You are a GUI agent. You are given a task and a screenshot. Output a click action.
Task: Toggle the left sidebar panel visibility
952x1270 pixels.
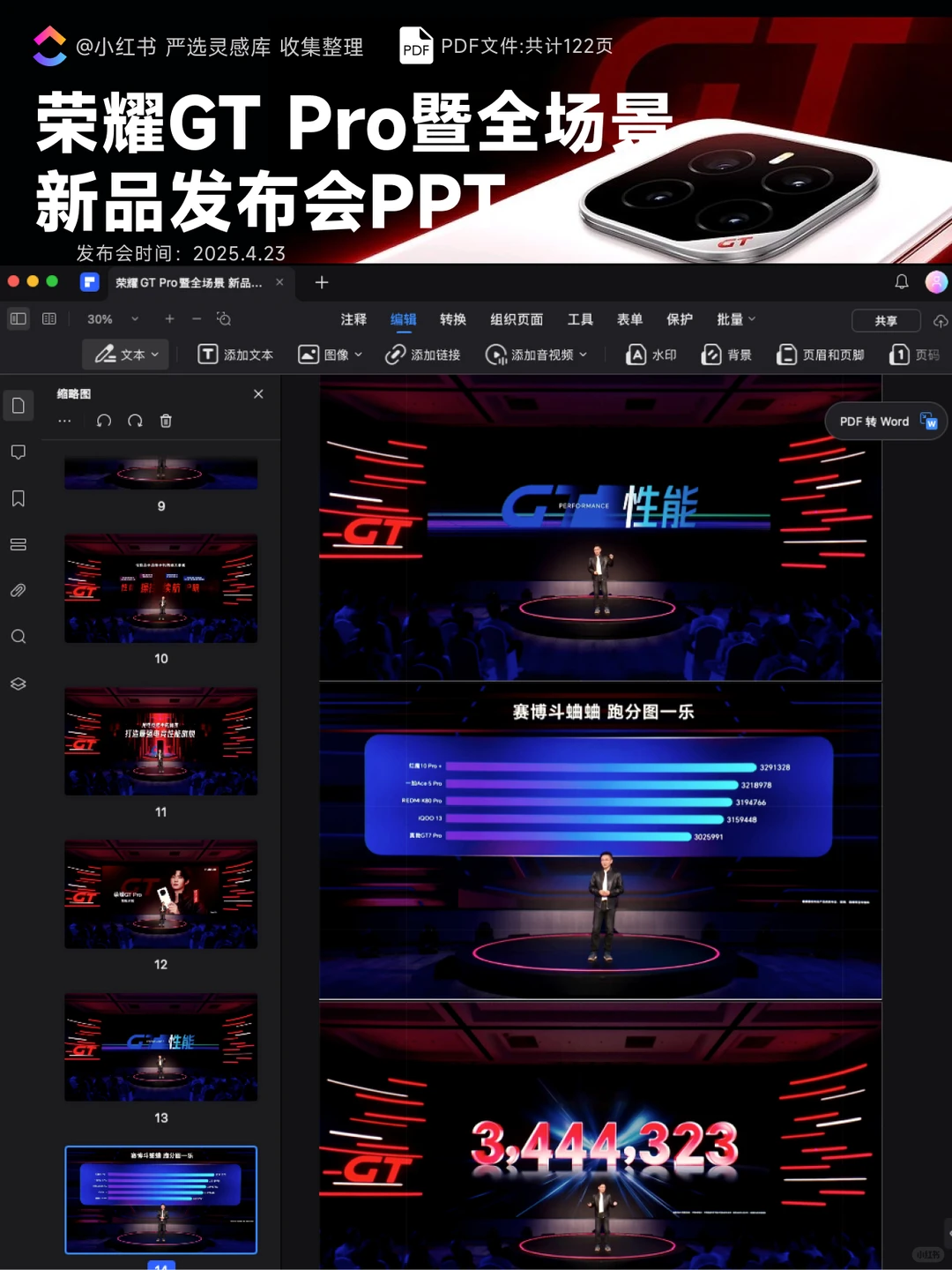[18, 318]
